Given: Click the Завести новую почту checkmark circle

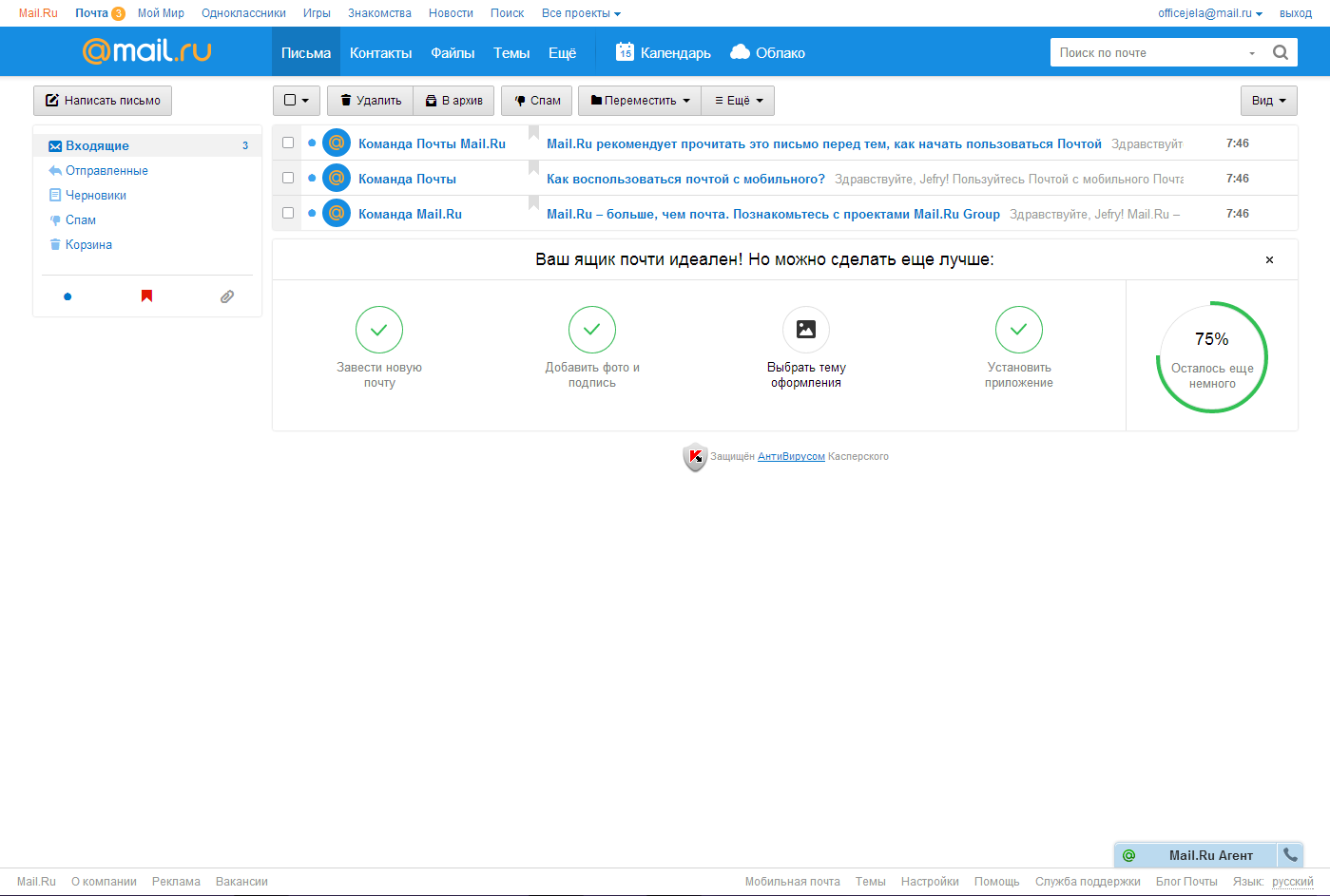Looking at the screenshot, I should [x=379, y=330].
